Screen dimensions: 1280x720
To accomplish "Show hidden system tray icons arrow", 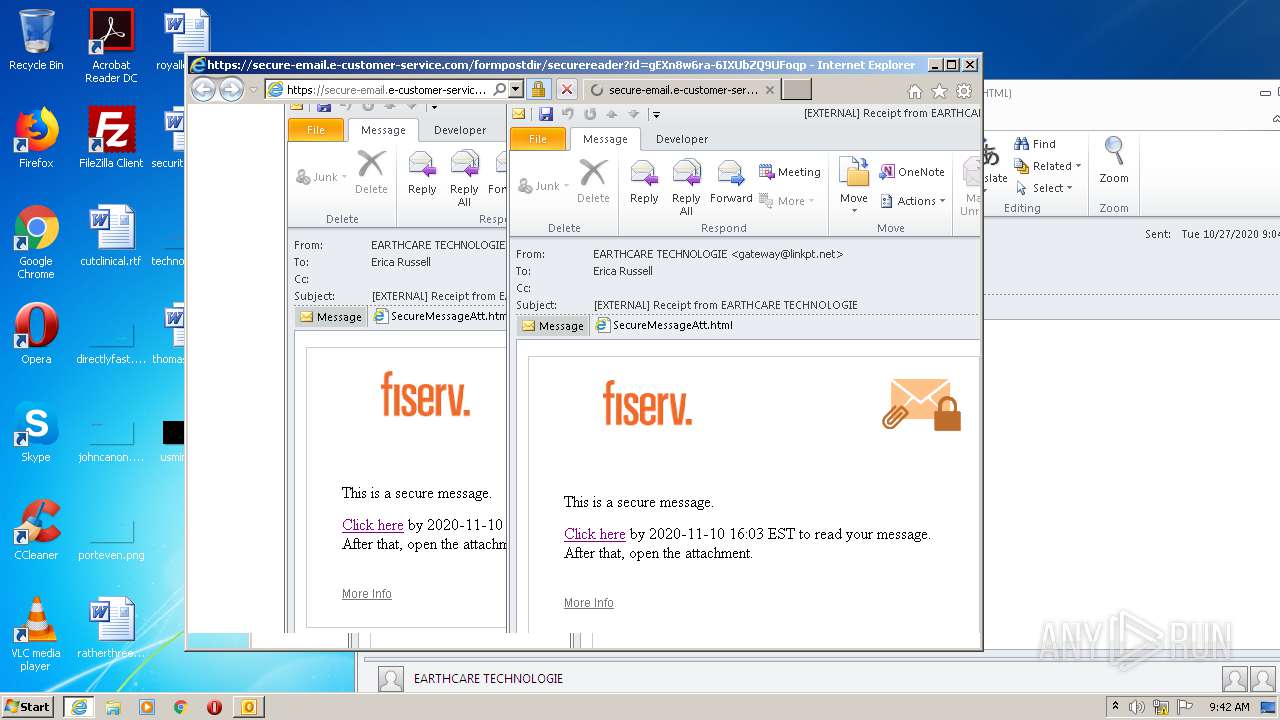I will click(x=1116, y=706).
